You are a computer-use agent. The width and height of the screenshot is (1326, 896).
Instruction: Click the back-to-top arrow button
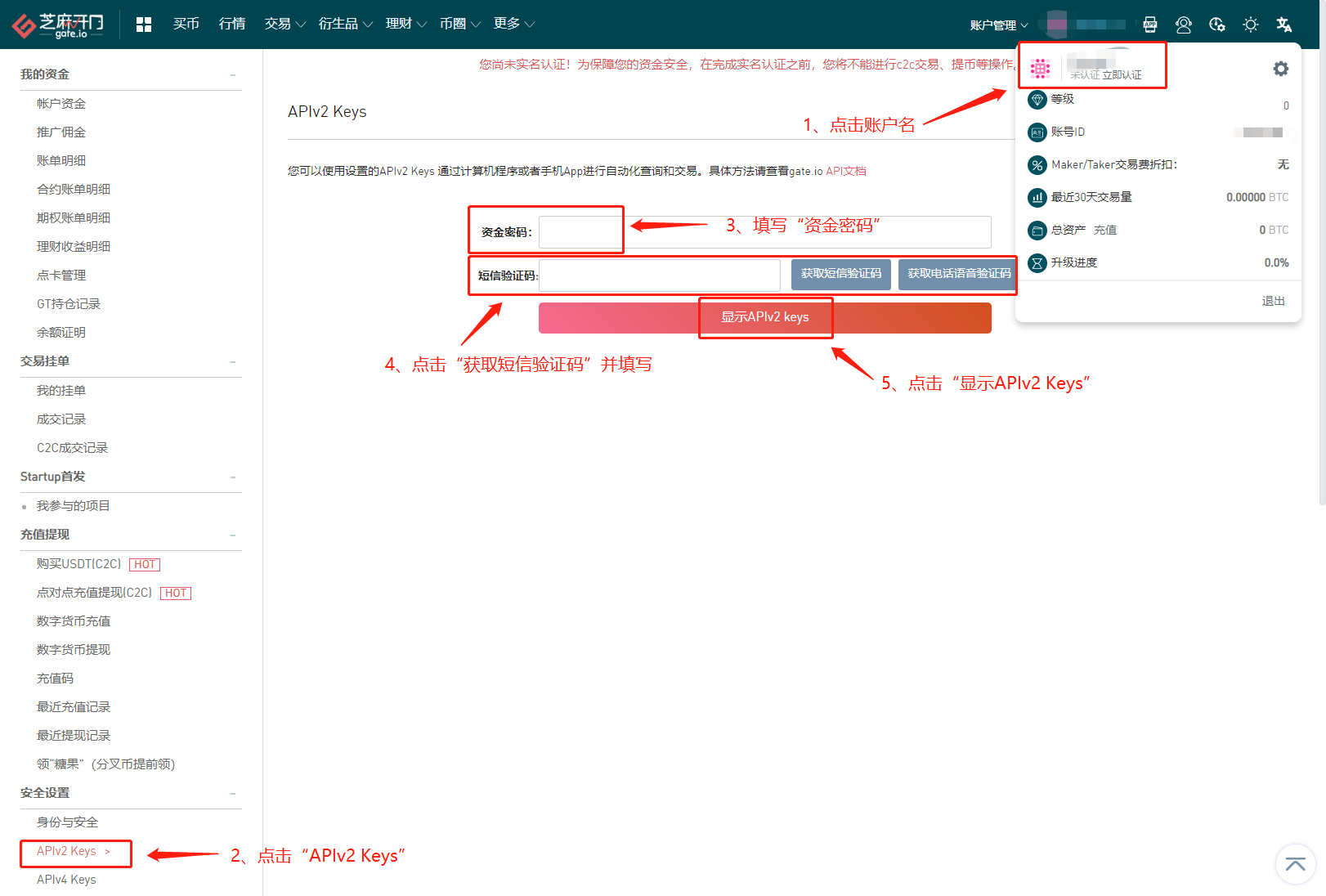tap(1296, 864)
